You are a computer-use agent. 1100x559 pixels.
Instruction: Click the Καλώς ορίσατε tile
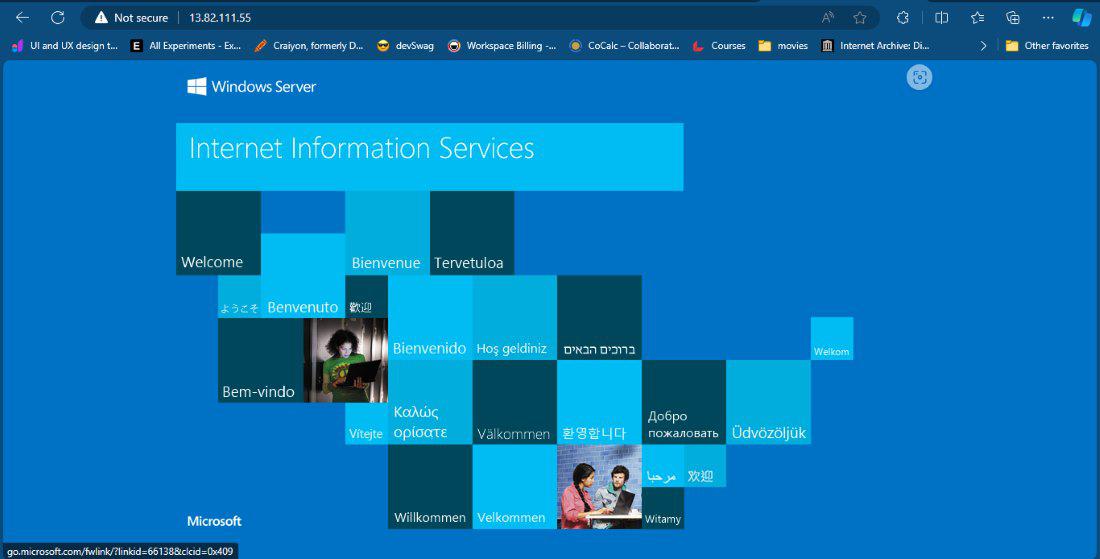(x=430, y=402)
